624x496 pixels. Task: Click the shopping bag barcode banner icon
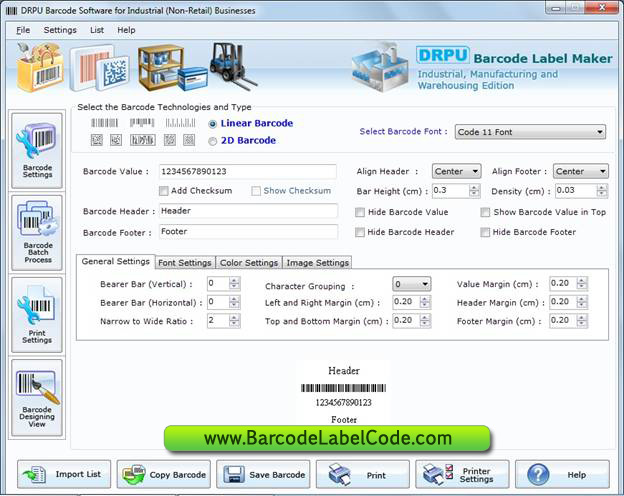point(40,67)
